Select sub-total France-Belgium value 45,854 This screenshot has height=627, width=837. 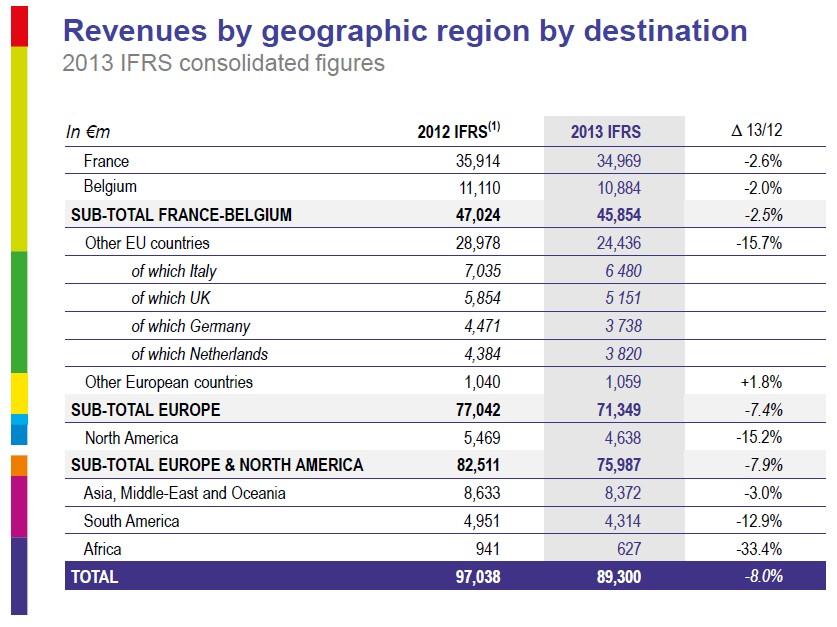click(x=619, y=215)
